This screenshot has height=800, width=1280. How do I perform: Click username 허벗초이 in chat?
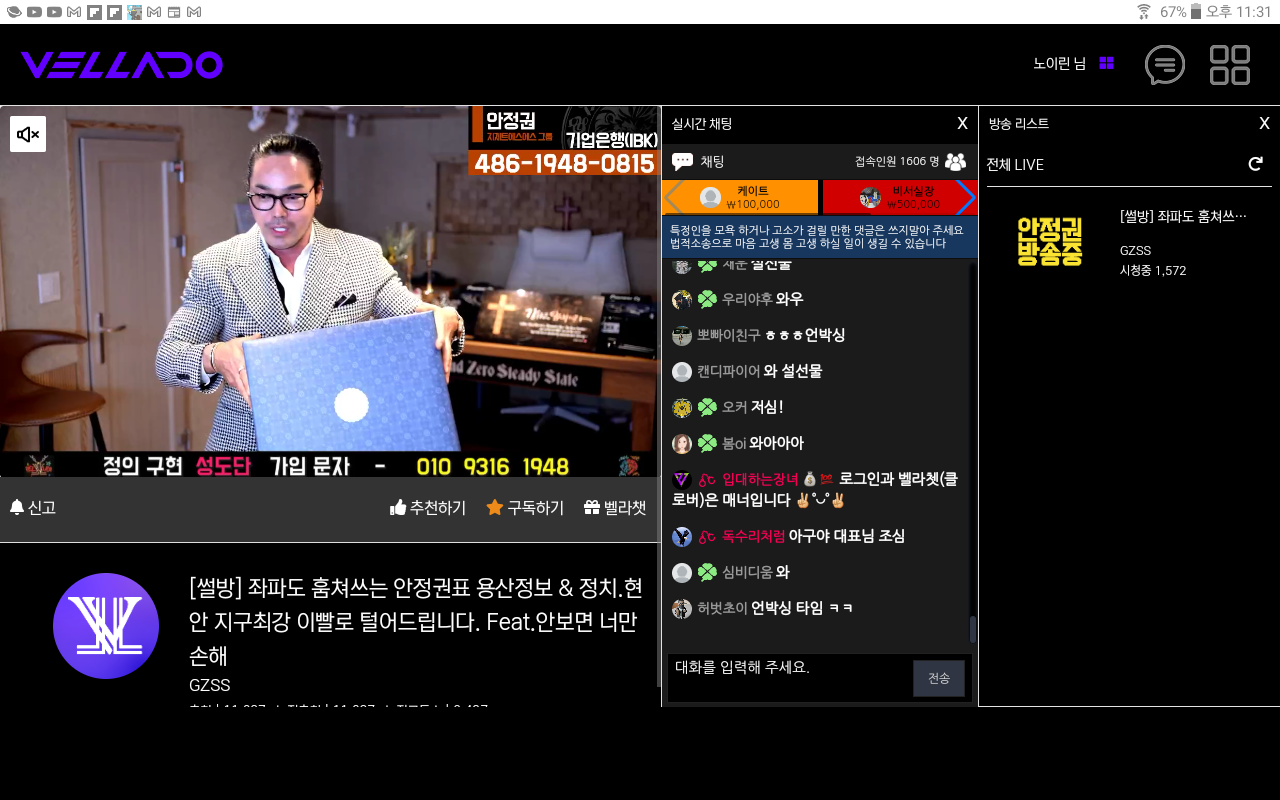[x=722, y=608]
